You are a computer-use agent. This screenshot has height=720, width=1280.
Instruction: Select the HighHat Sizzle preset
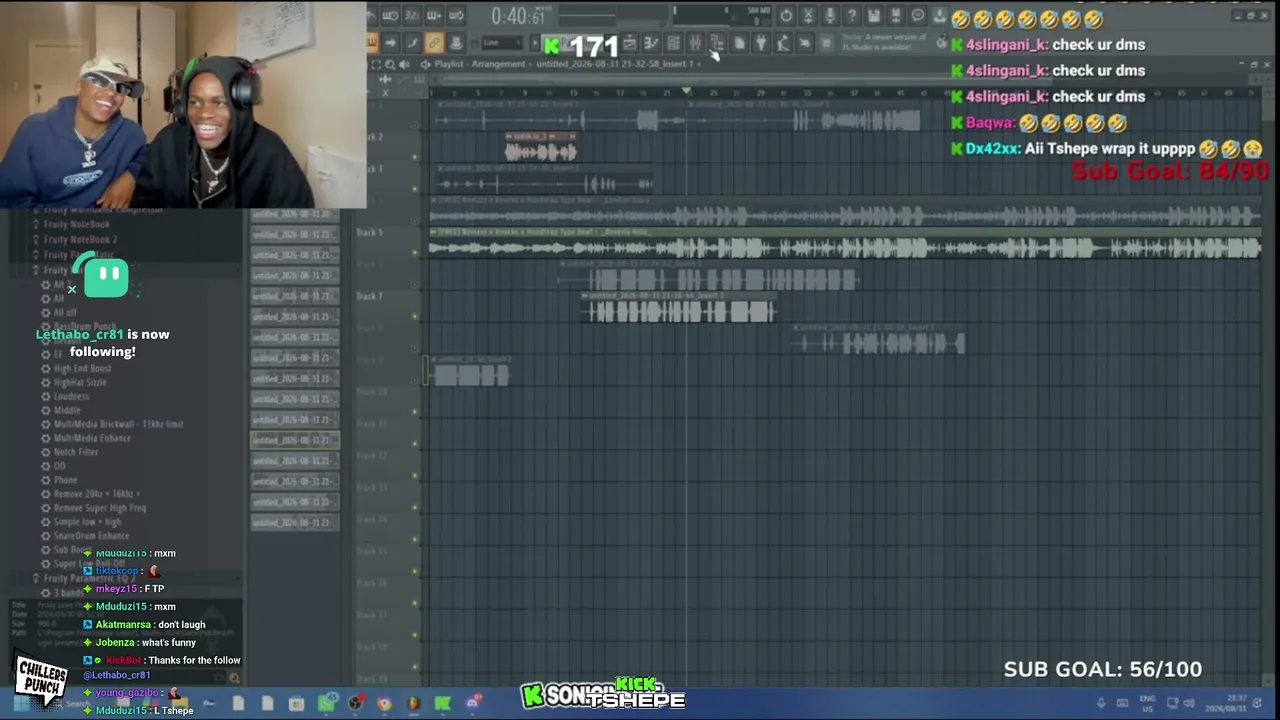pyautogui.click(x=80, y=383)
